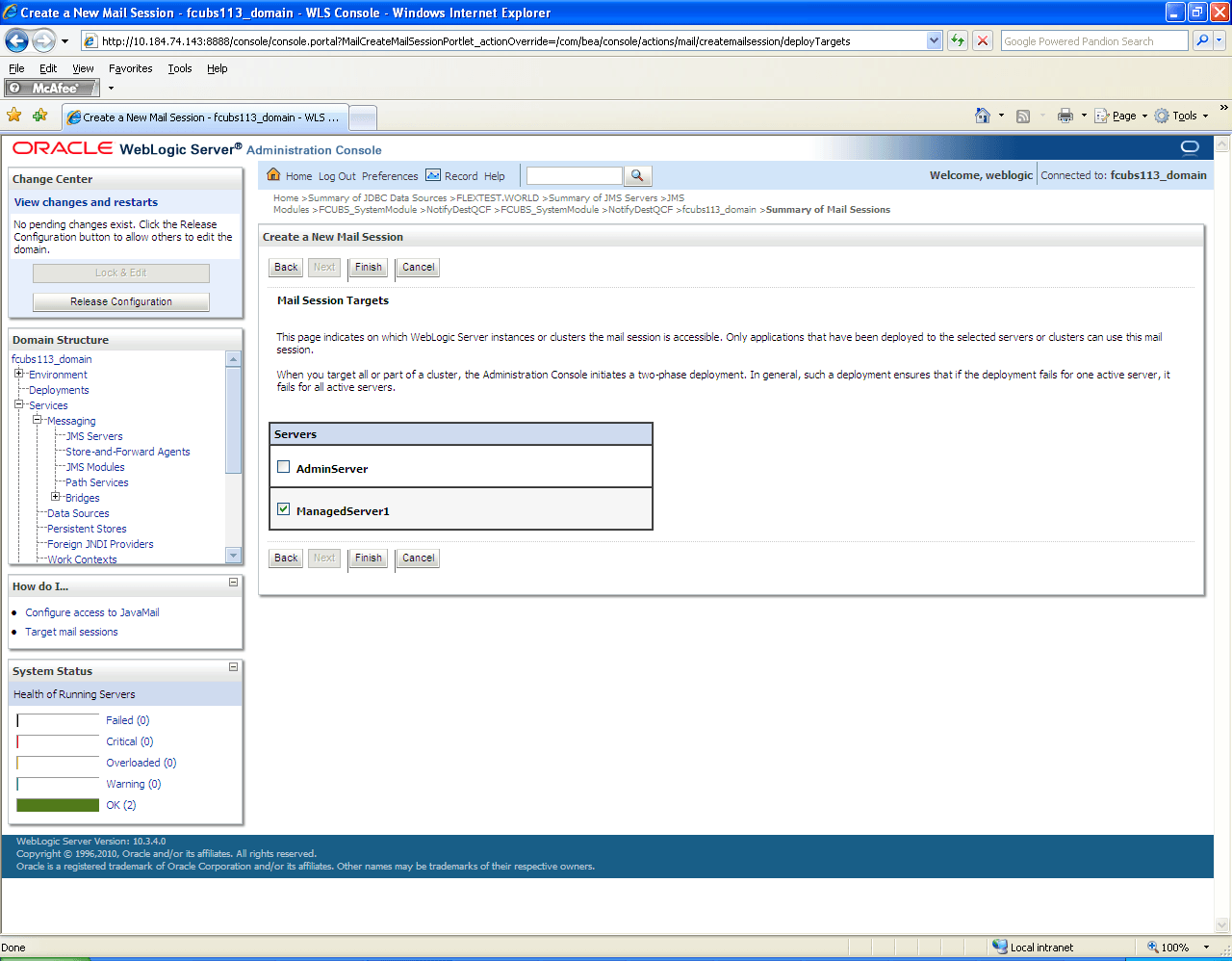The height and width of the screenshot is (961, 1232).
Task: Click the Record icon in console toolbar
Action: pos(433,175)
